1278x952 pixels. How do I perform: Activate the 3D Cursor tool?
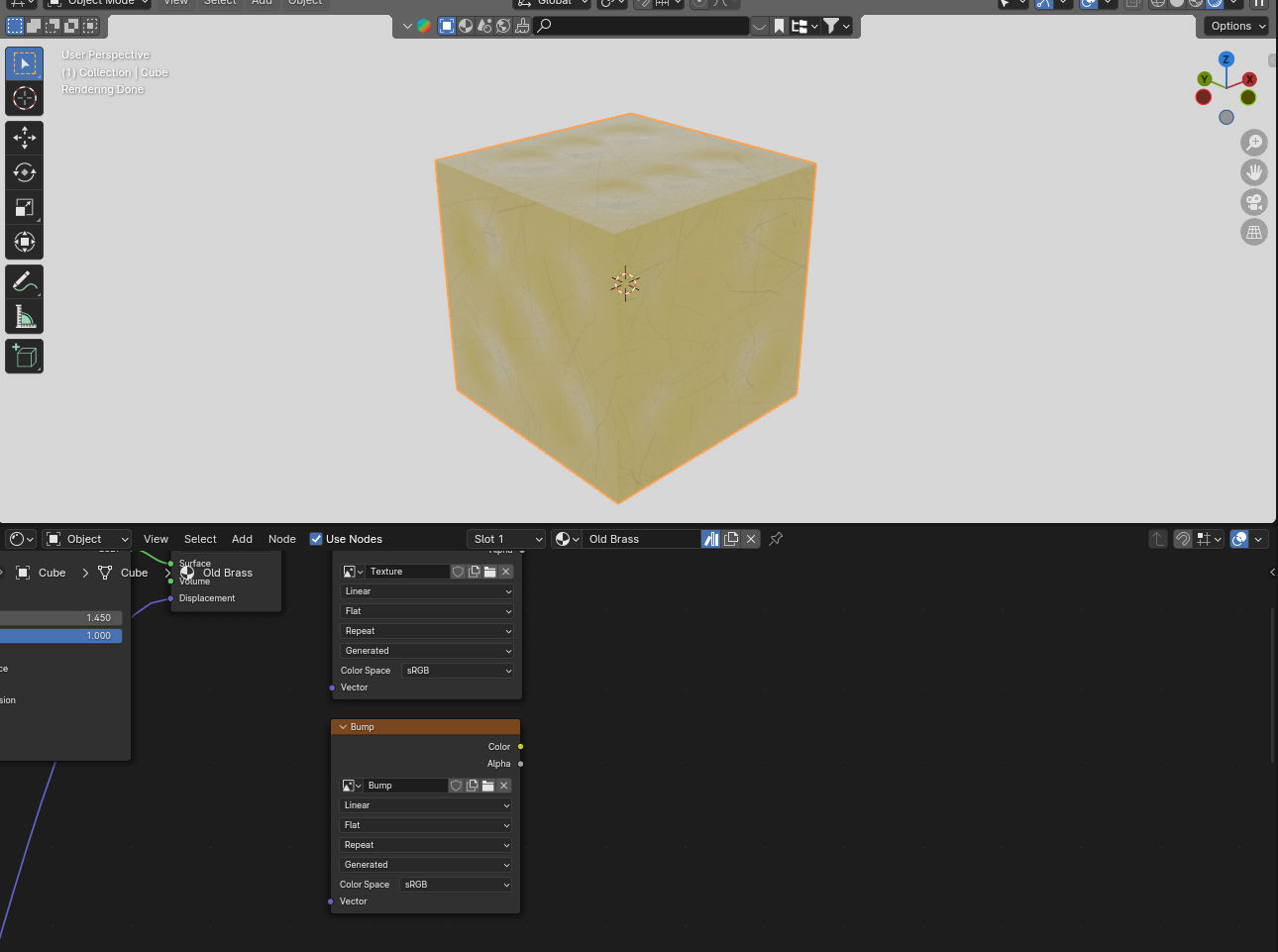pyautogui.click(x=24, y=98)
